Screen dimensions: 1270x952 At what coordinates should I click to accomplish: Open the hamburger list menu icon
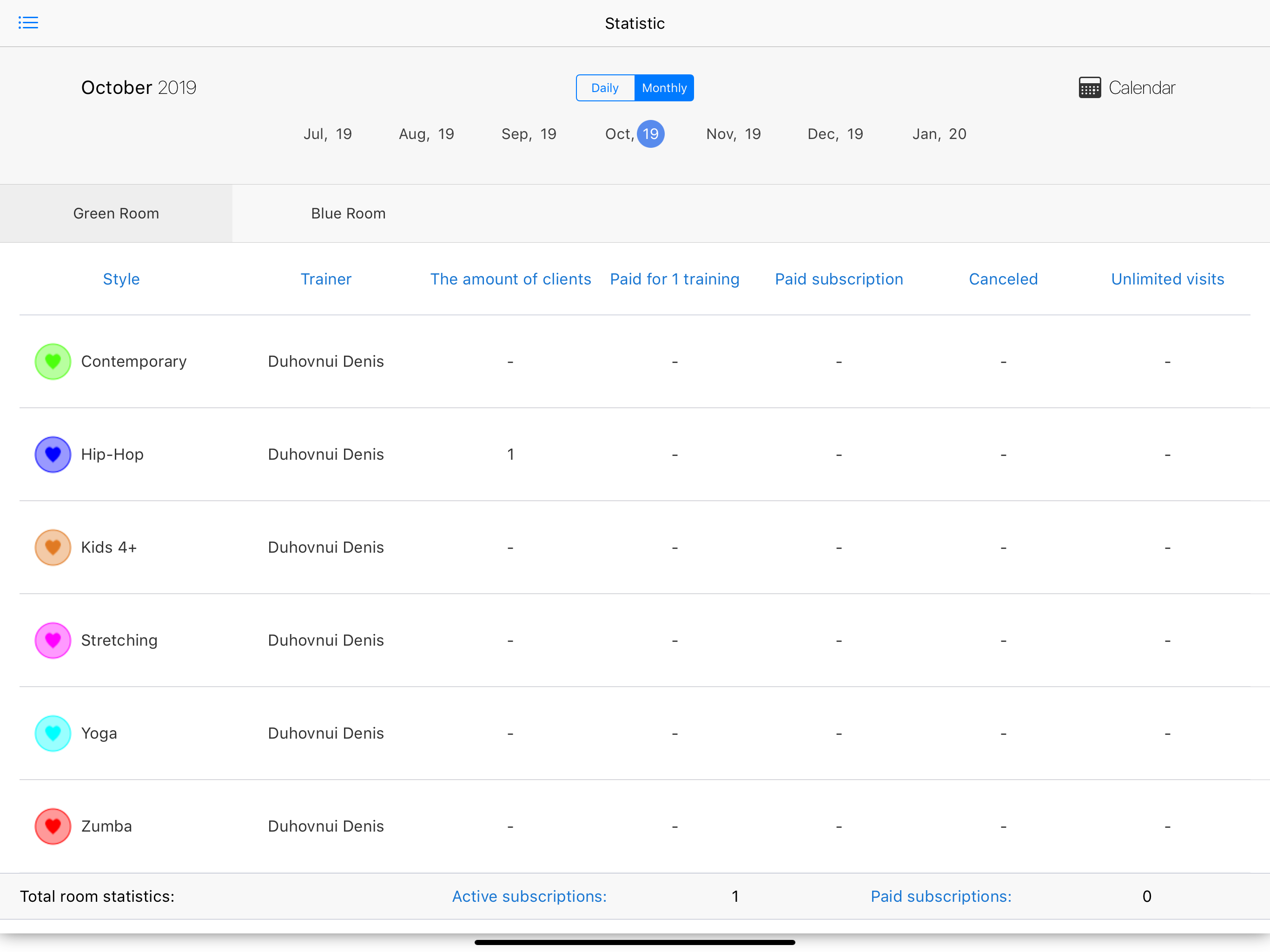coord(27,23)
